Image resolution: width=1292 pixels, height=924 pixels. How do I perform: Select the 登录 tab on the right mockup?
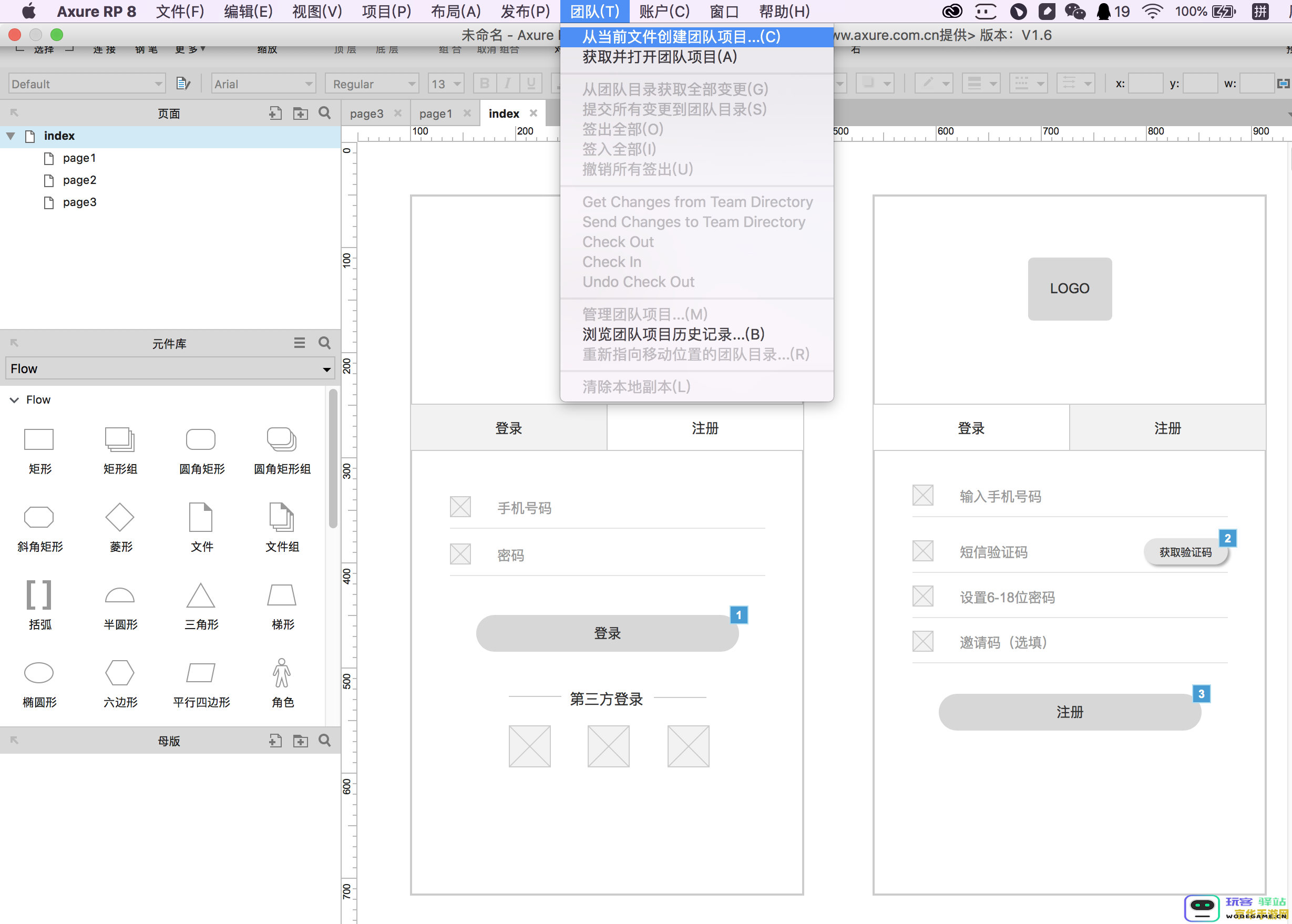click(x=971, y=428)
